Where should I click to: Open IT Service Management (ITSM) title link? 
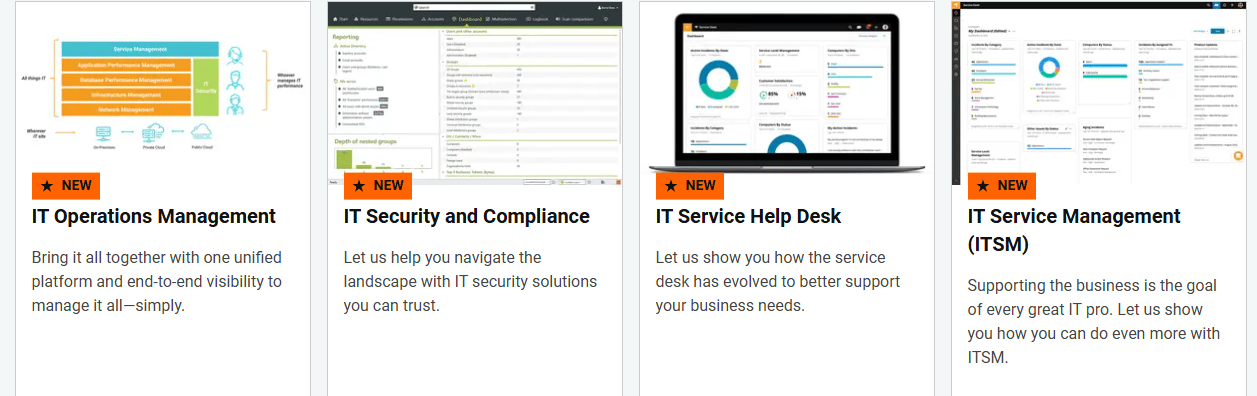(1074, 230)
